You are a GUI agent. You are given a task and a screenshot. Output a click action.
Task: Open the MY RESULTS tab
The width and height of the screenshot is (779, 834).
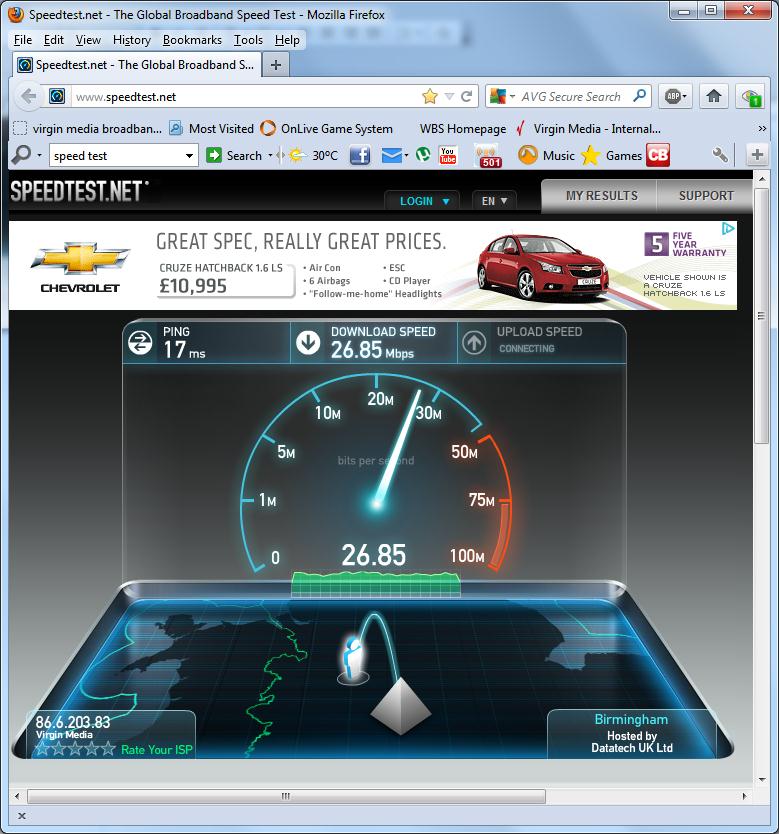[601, 196]
